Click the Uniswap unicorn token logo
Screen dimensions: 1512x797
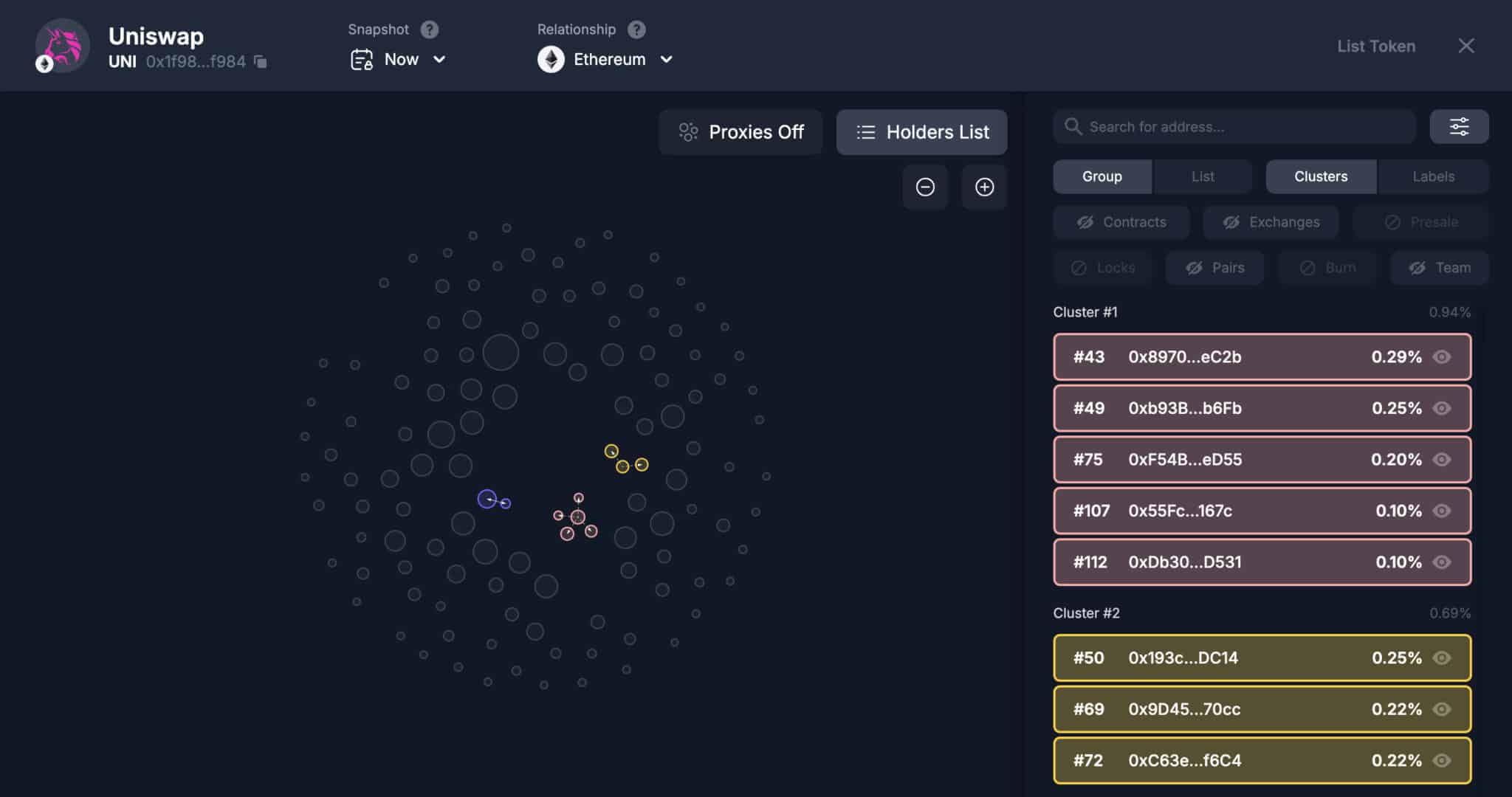[x=63, y=46]
